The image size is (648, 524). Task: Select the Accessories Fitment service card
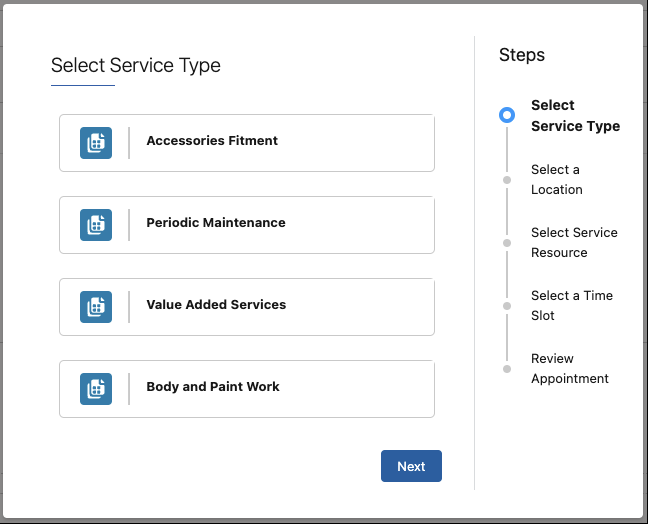pos(247,143)
